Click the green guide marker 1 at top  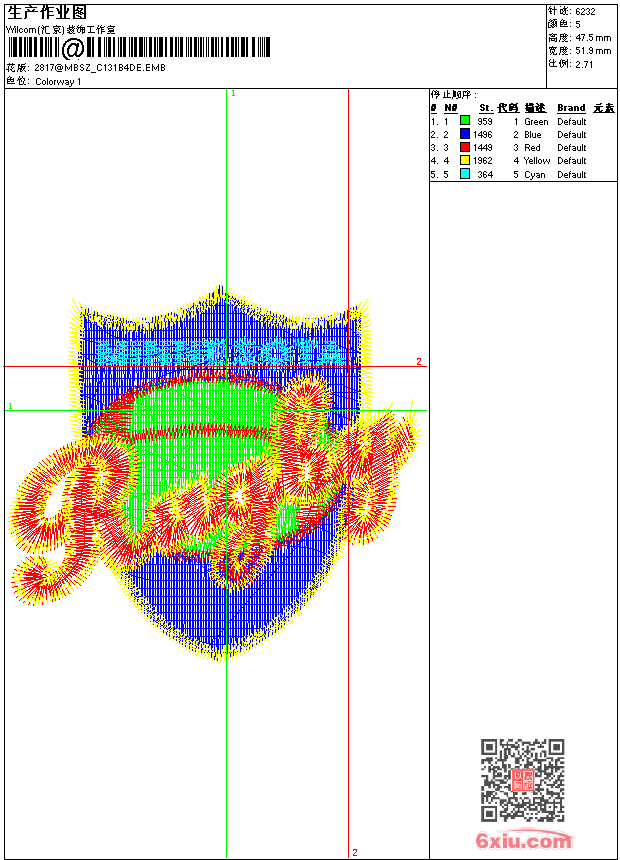(233, 94)
